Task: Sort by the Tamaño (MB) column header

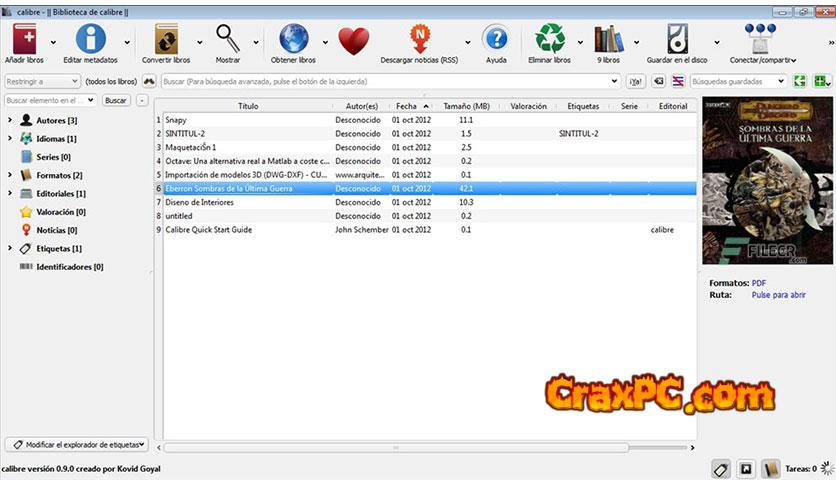Action: [466, 105]
